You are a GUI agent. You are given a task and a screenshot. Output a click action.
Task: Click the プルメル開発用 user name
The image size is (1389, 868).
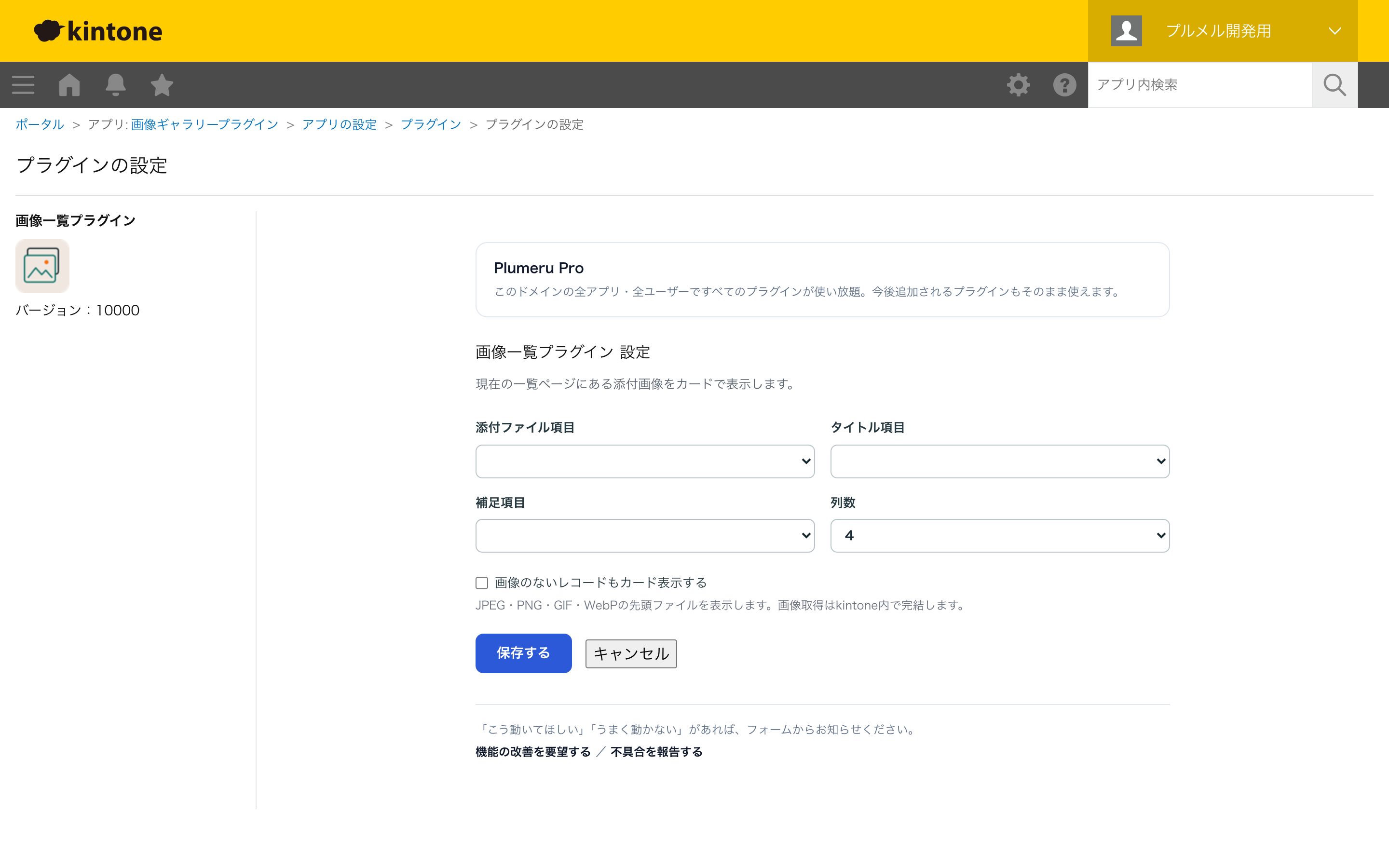[x=1219, y=31]
